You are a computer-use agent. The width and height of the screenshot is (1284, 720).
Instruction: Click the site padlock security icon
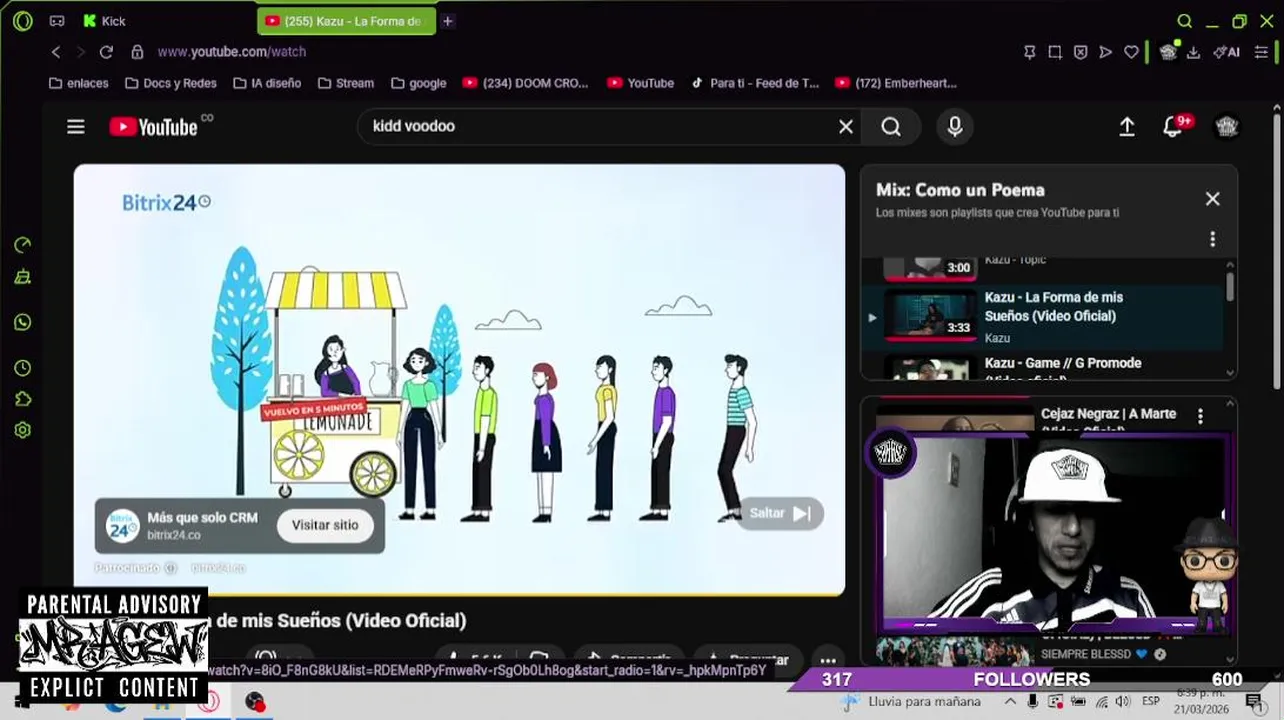click(137, 52)
